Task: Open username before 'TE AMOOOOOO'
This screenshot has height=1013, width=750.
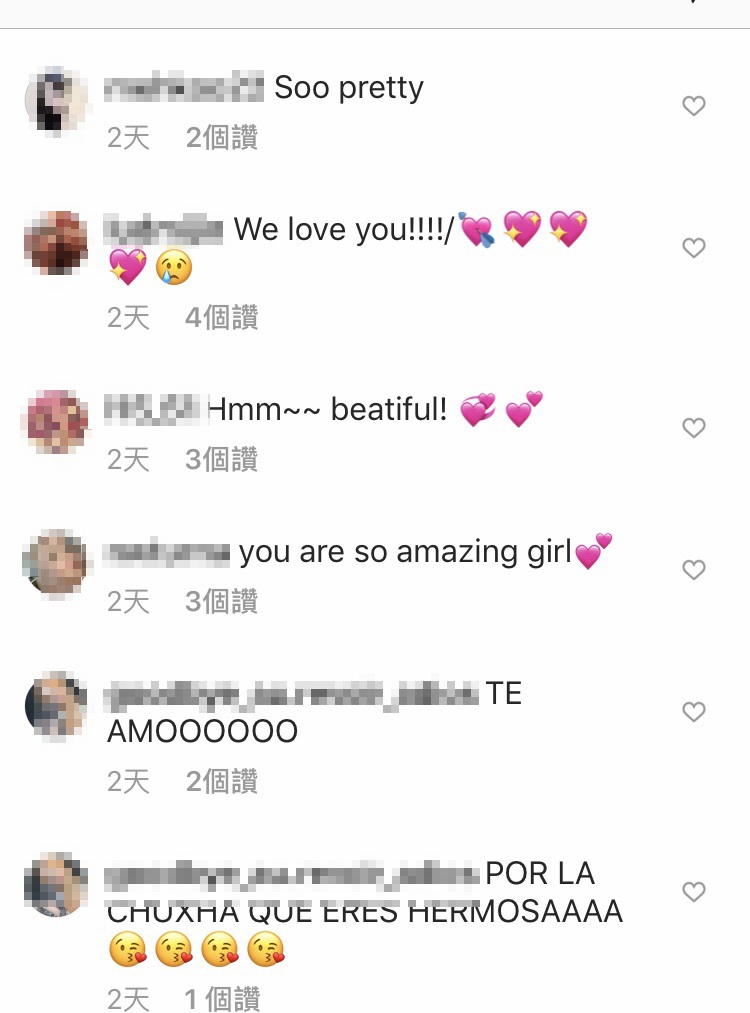Action: point(292,694)
